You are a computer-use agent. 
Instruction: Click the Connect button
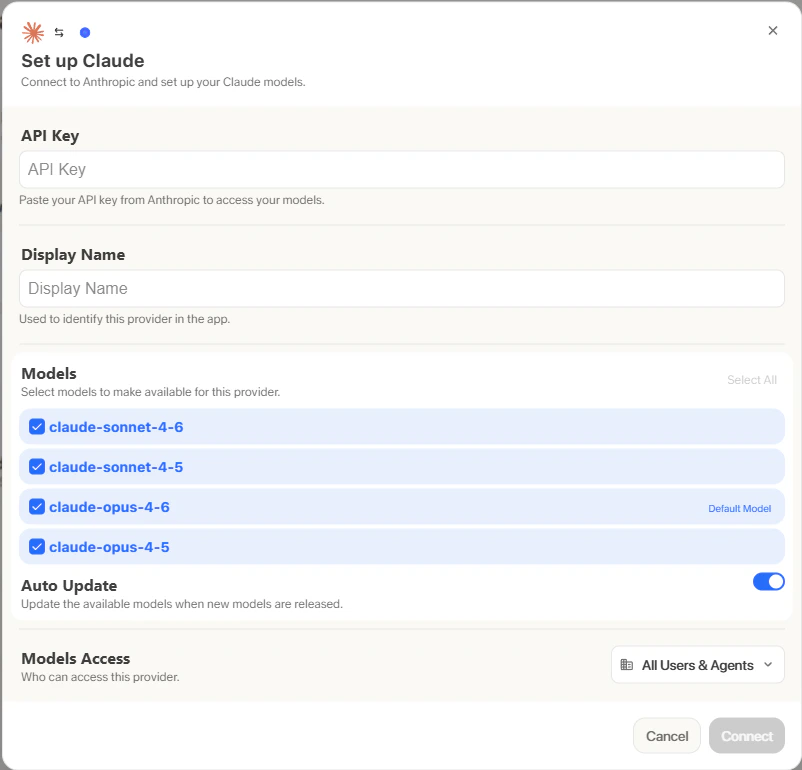pyautogui.click(x=746, y=736)
